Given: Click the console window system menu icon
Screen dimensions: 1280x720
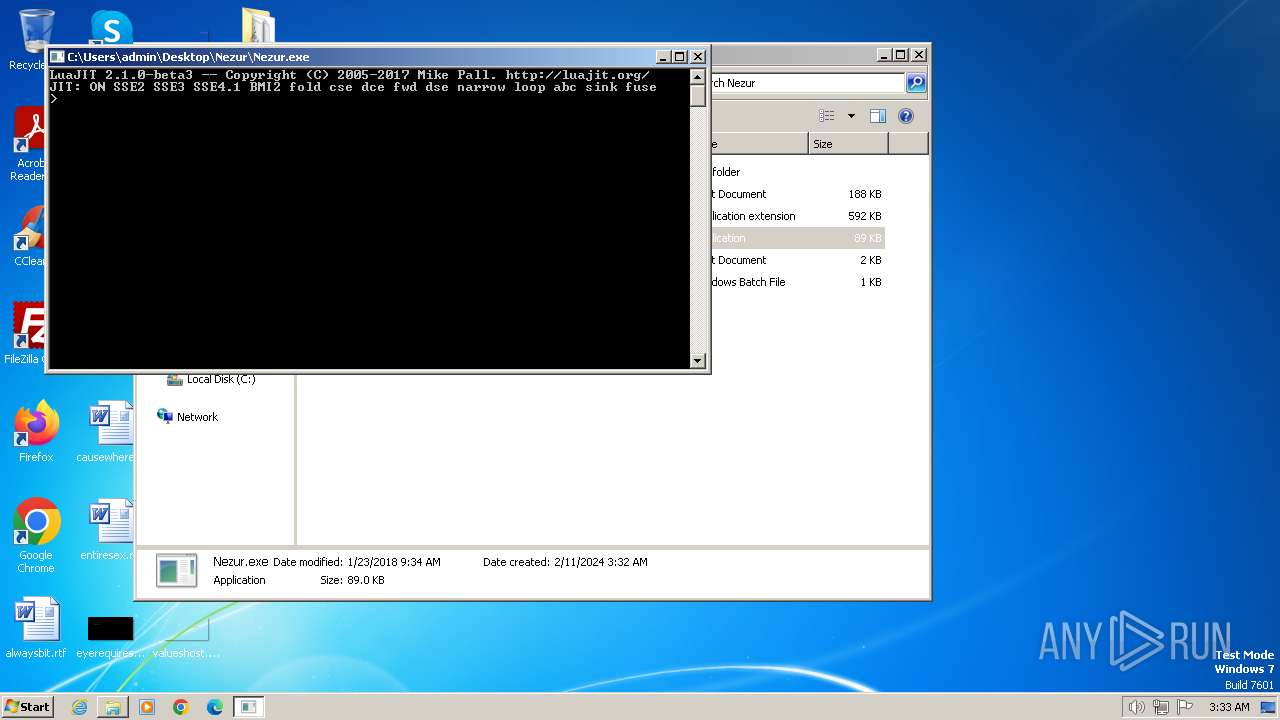Looking at the screenshot, I should point(57,57).
